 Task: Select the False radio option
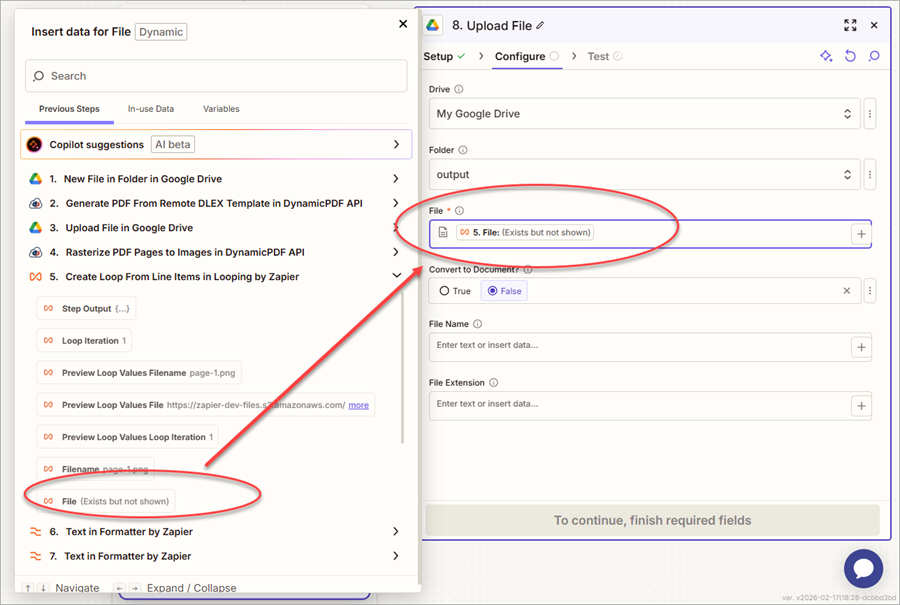coord(503,291)
